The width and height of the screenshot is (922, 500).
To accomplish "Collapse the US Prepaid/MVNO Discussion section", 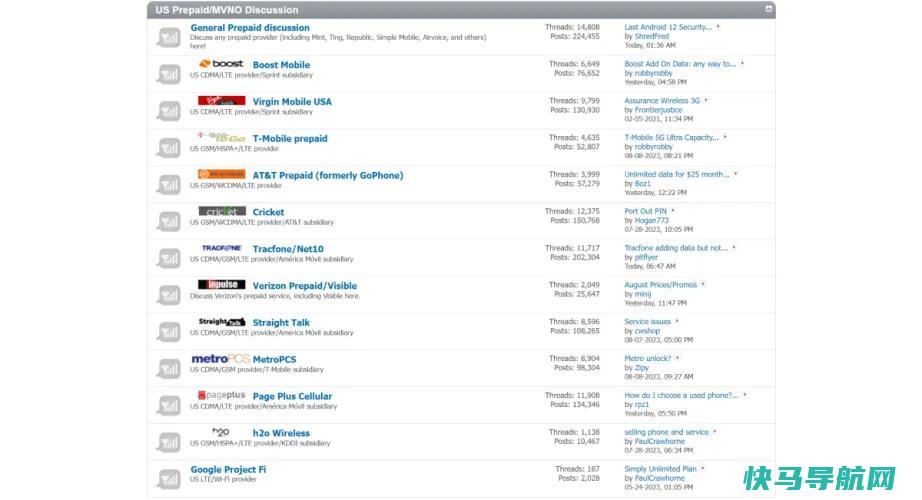I will click(x=768, y=9).
